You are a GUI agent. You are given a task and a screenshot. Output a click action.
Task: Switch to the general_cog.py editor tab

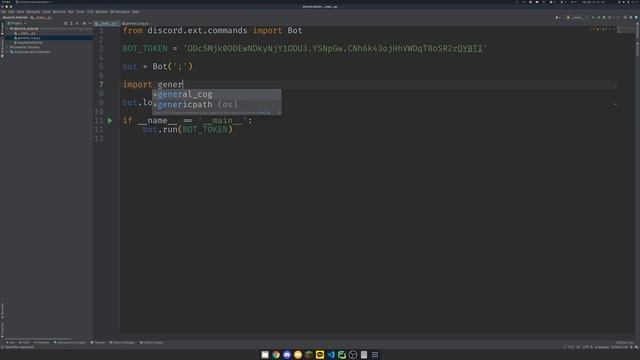point(136,24)
